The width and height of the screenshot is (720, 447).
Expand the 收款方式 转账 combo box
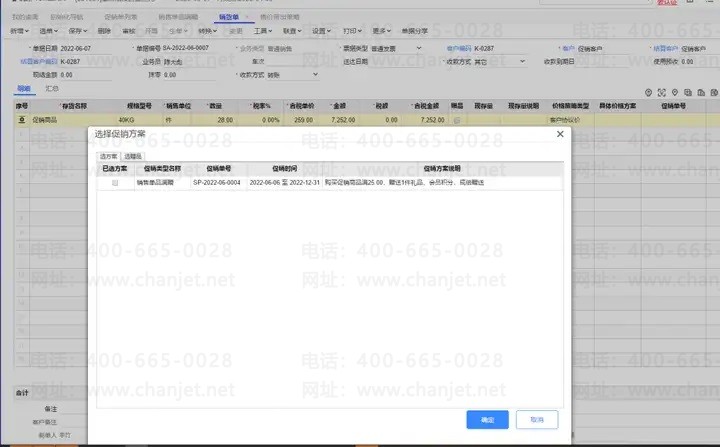pos(315,74)
